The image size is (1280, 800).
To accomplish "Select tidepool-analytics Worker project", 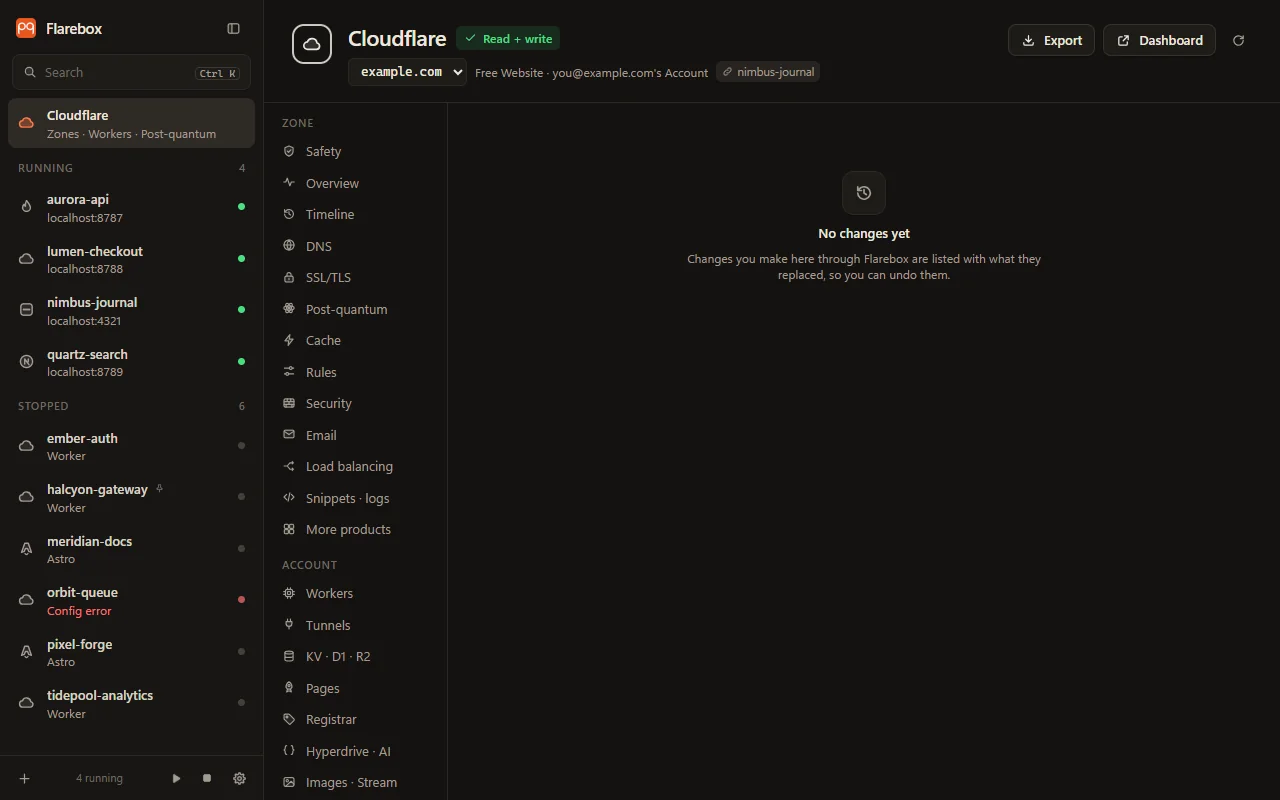I will (x=131, y=704).
